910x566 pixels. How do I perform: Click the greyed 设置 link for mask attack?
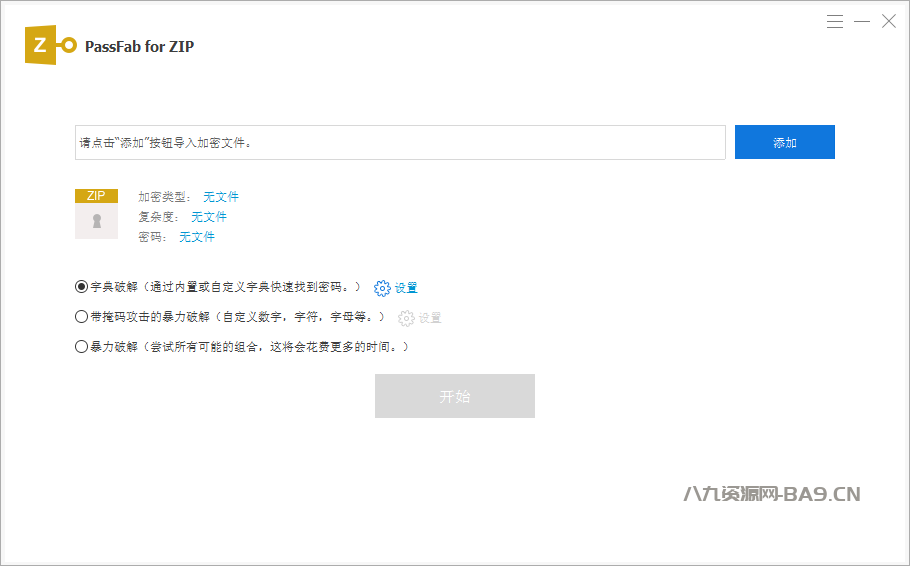430,318
